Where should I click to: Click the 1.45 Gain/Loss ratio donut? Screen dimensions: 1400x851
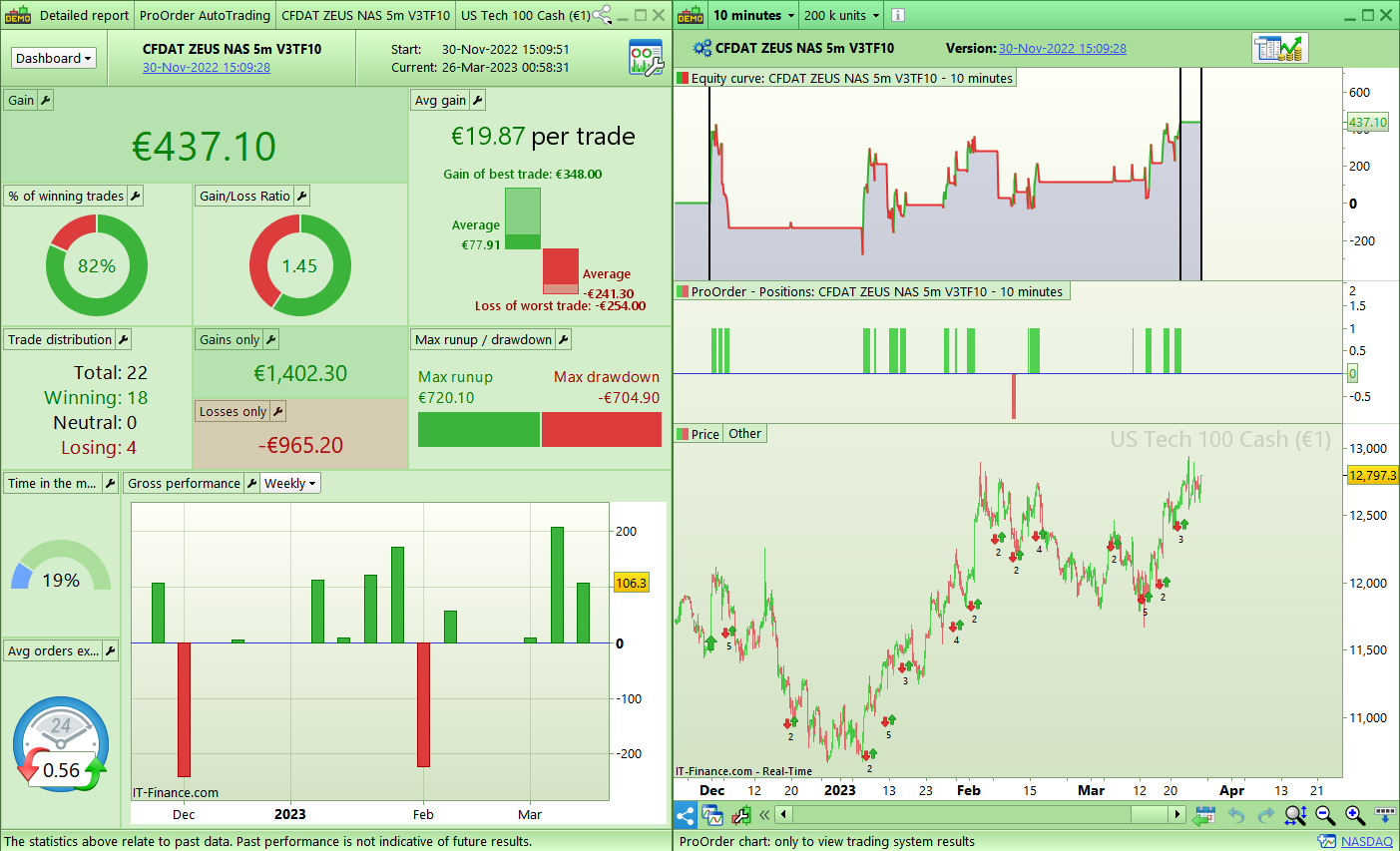coord(299,265)
